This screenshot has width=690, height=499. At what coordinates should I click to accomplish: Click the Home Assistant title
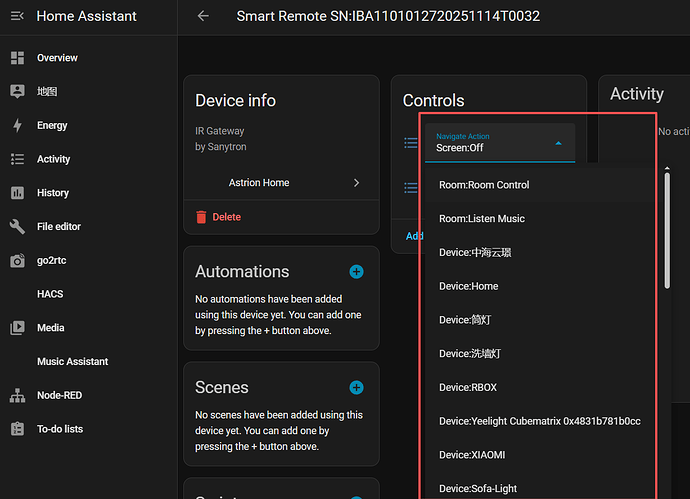coord(86,16)
